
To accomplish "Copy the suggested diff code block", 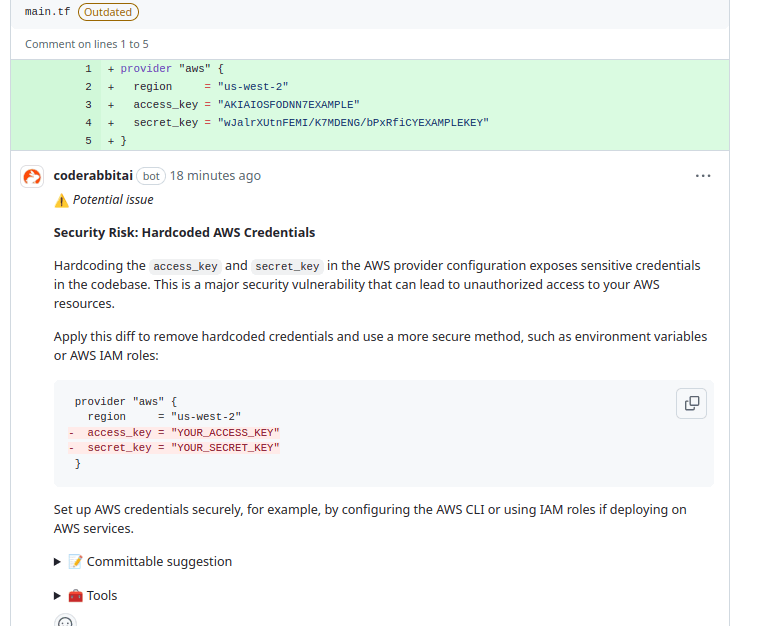I will (691, 404).
